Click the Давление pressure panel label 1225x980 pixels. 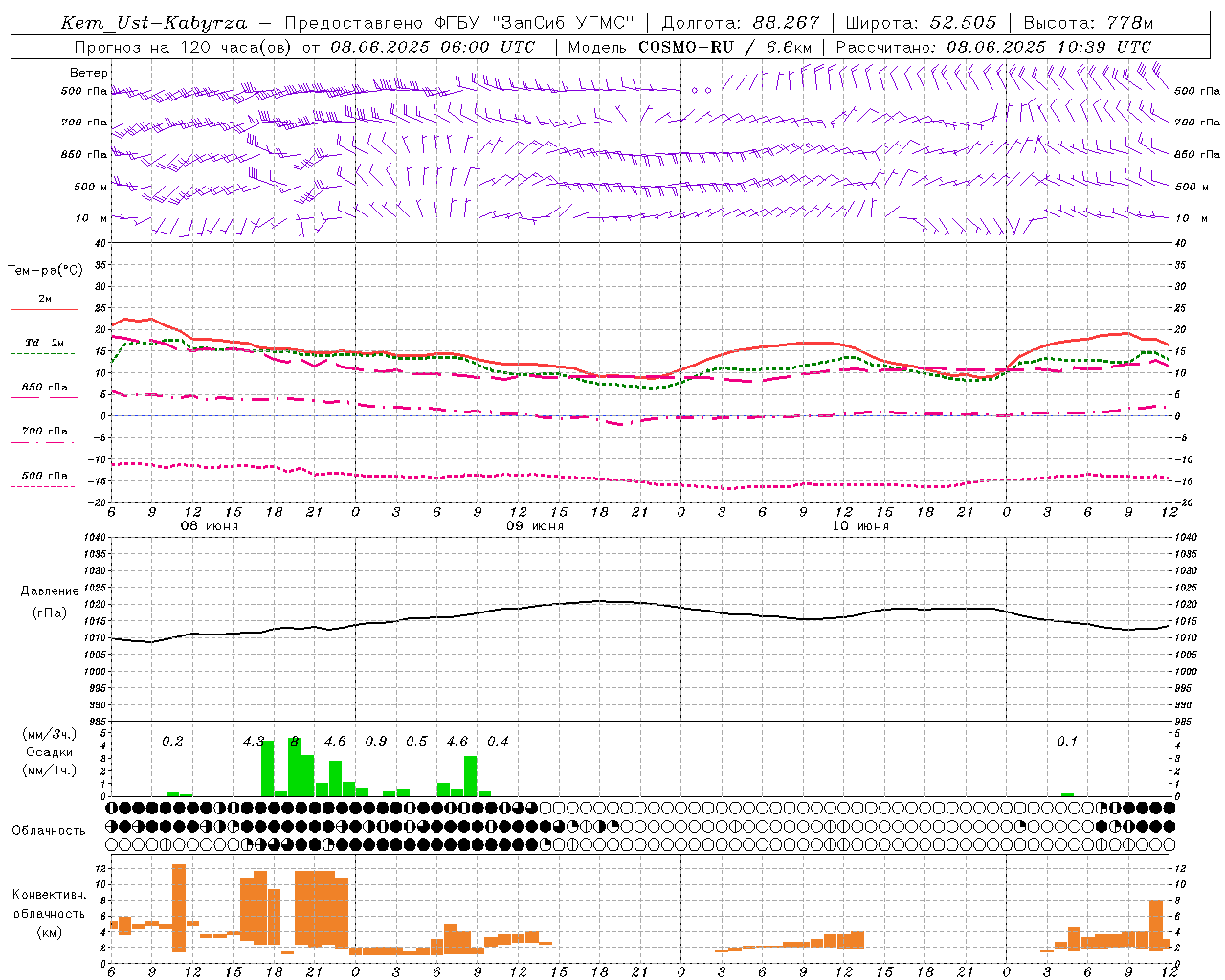point(50,591)
